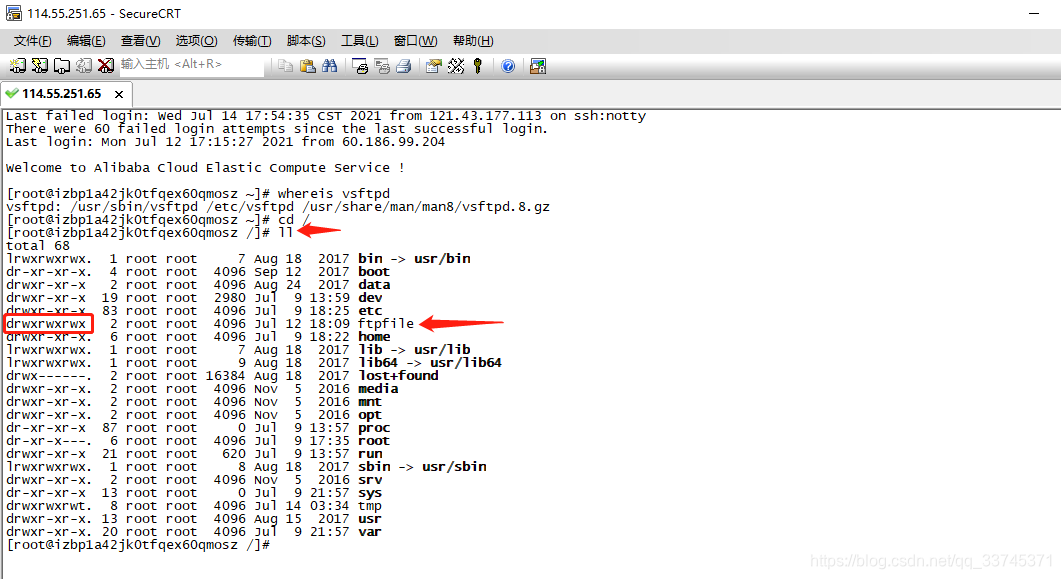Click the media directory name
Viewport: 1061px width, 579px height.
378,389
